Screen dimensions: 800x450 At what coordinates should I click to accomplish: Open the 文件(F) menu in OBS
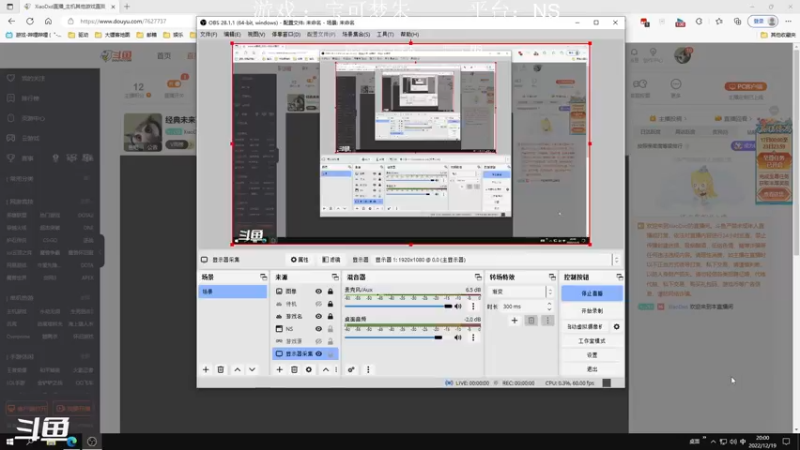[208, 34]
